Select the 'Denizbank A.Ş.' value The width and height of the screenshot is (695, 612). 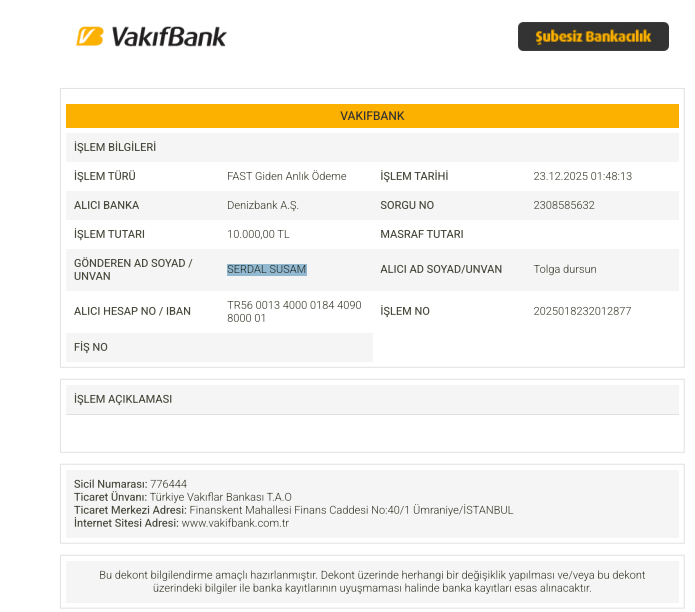click(x=263, y=205)
